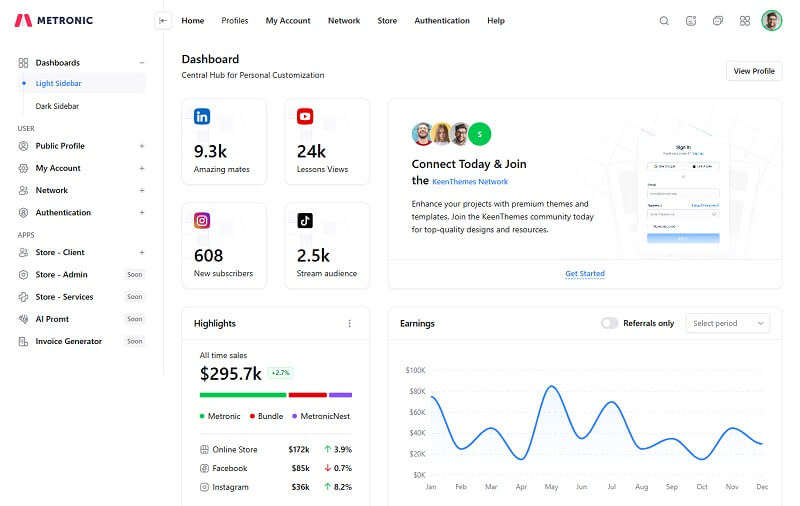The width and height of the screenshot is (800, 506).
Task: Collapse the Dashboards section with minus
Action: click(142, 63)
